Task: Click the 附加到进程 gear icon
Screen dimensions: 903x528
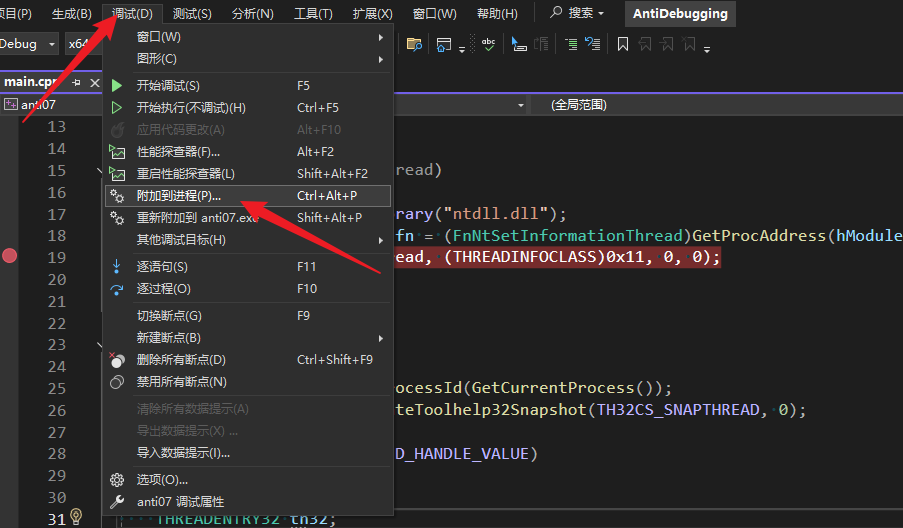Action: click(x=117, y=196)
